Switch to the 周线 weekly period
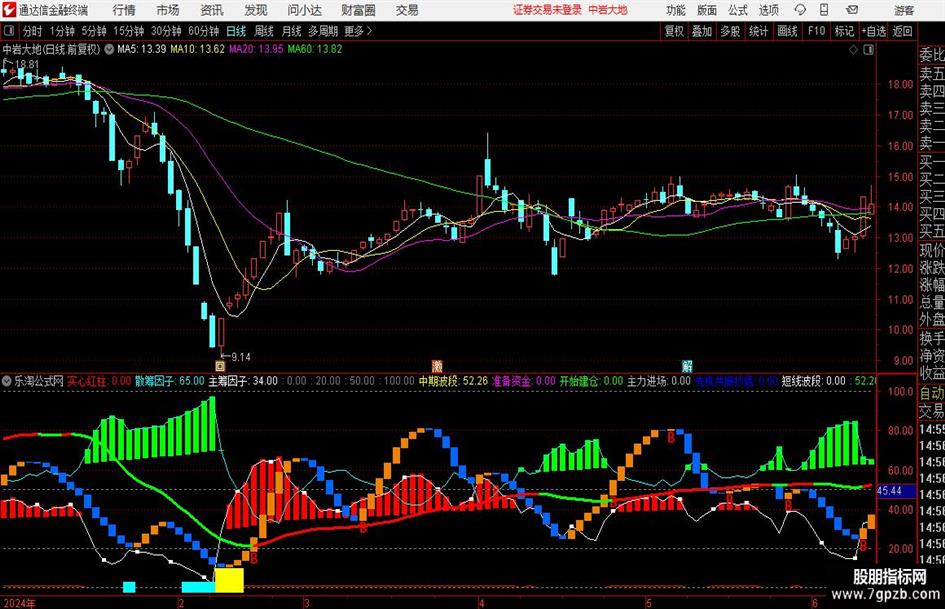The height and width of the screenshot is (609, 945). click(263, 31)
